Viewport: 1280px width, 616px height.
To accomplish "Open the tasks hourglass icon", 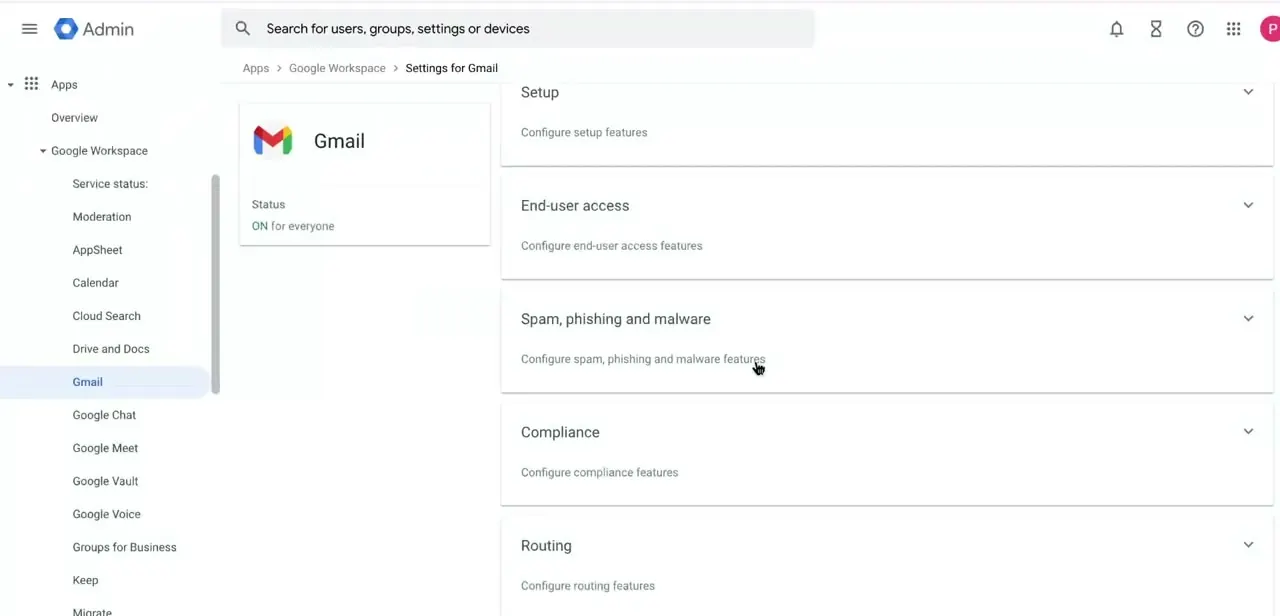I will click(x=1156, y=29).
